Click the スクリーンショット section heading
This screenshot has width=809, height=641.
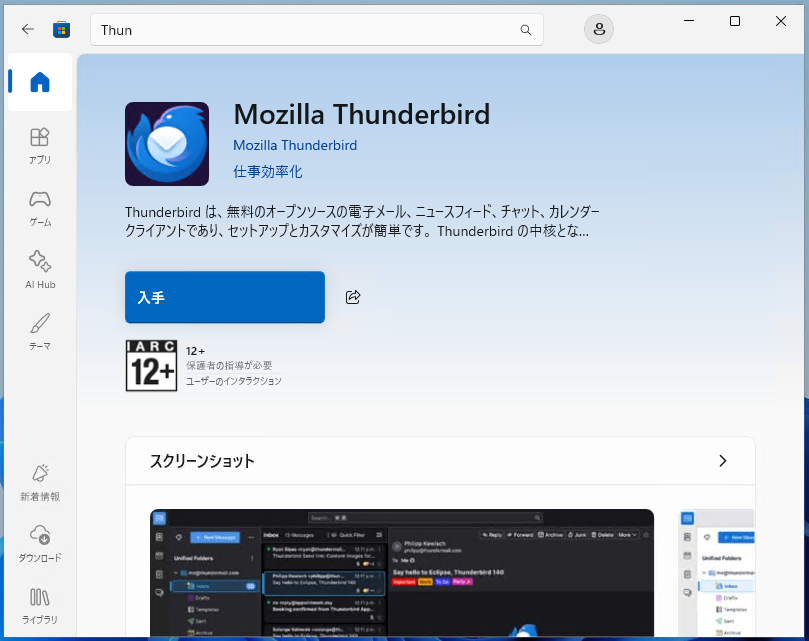click(202, 461)
